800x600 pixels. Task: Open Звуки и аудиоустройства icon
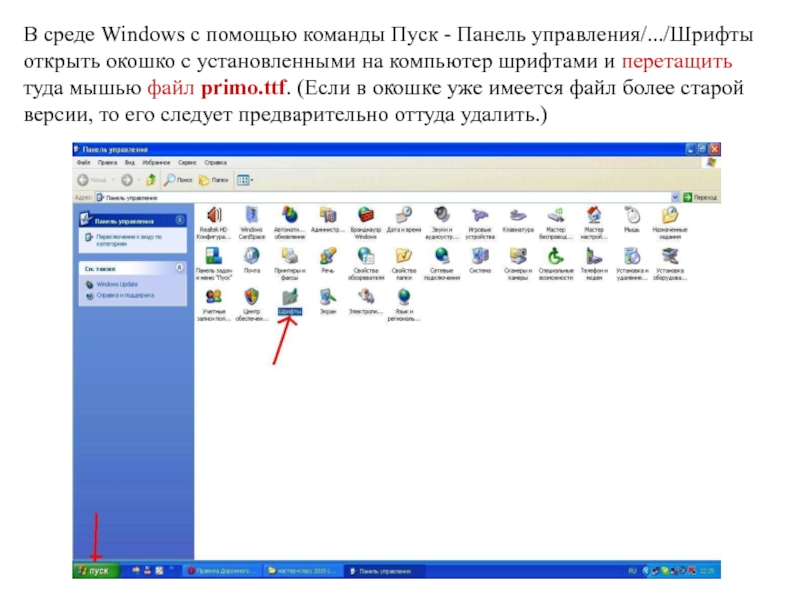click(442, 223)
